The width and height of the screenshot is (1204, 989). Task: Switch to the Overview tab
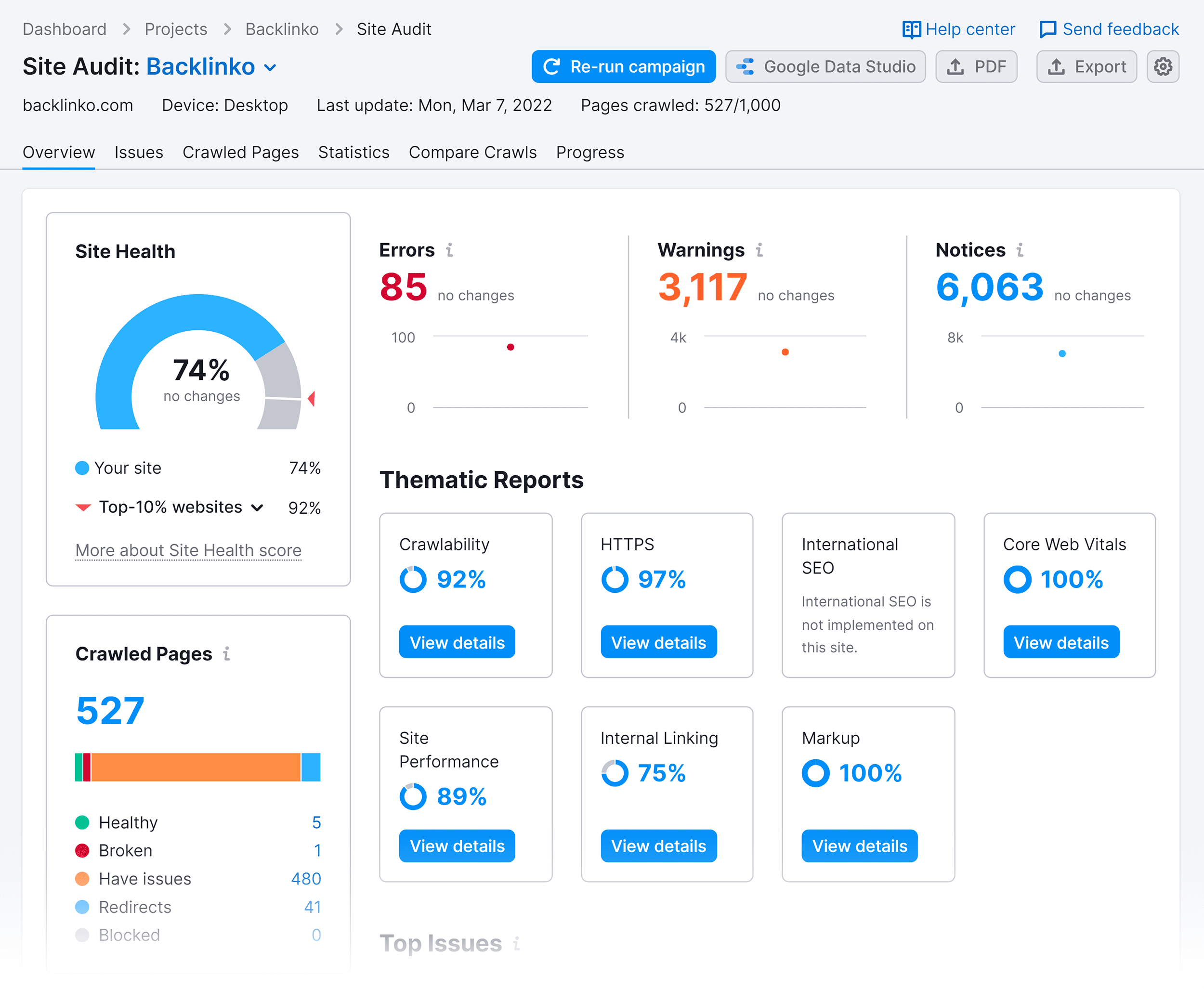point(59,153)
